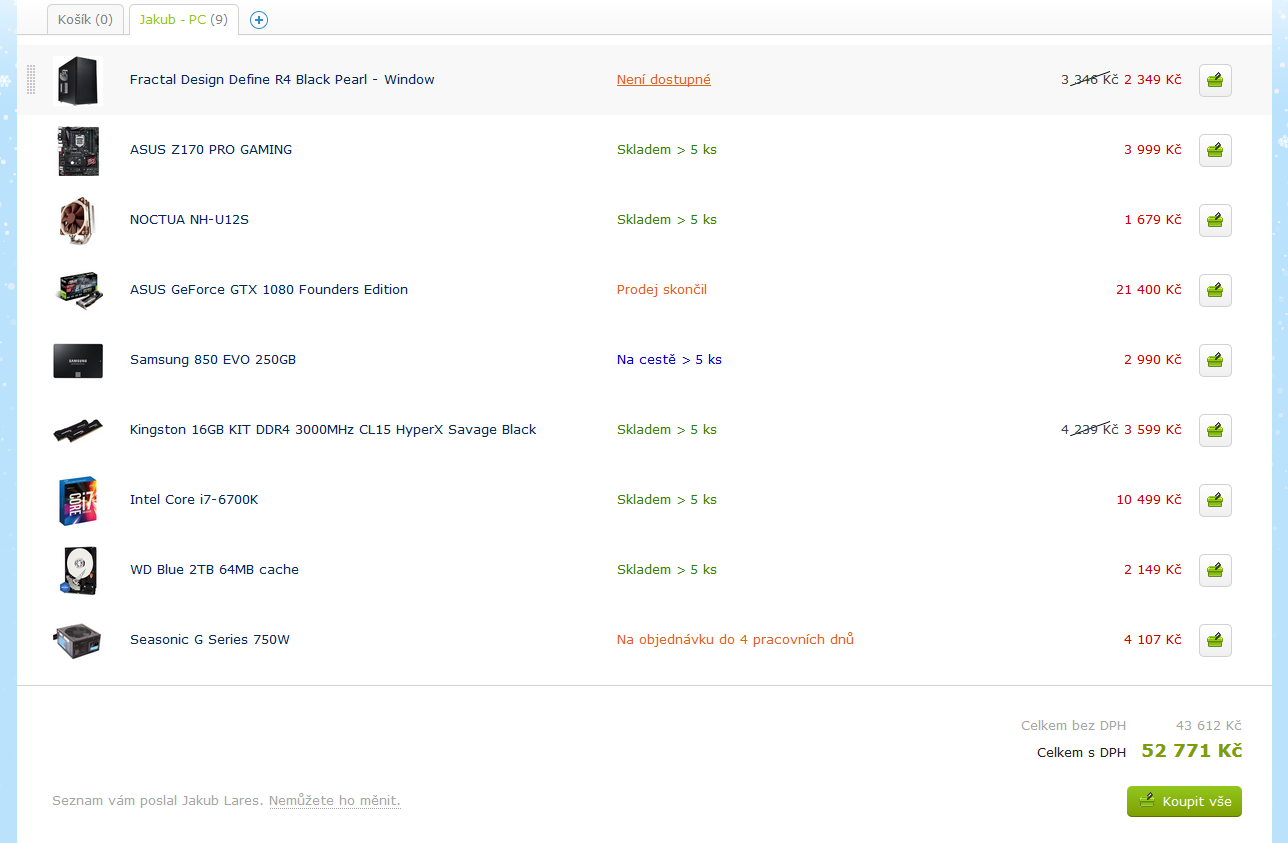Add ASUS Z170 PRO GAMING to cart
This screenshot has height=843, width=1288.
pyautogui.click(x=1215, y=150)
